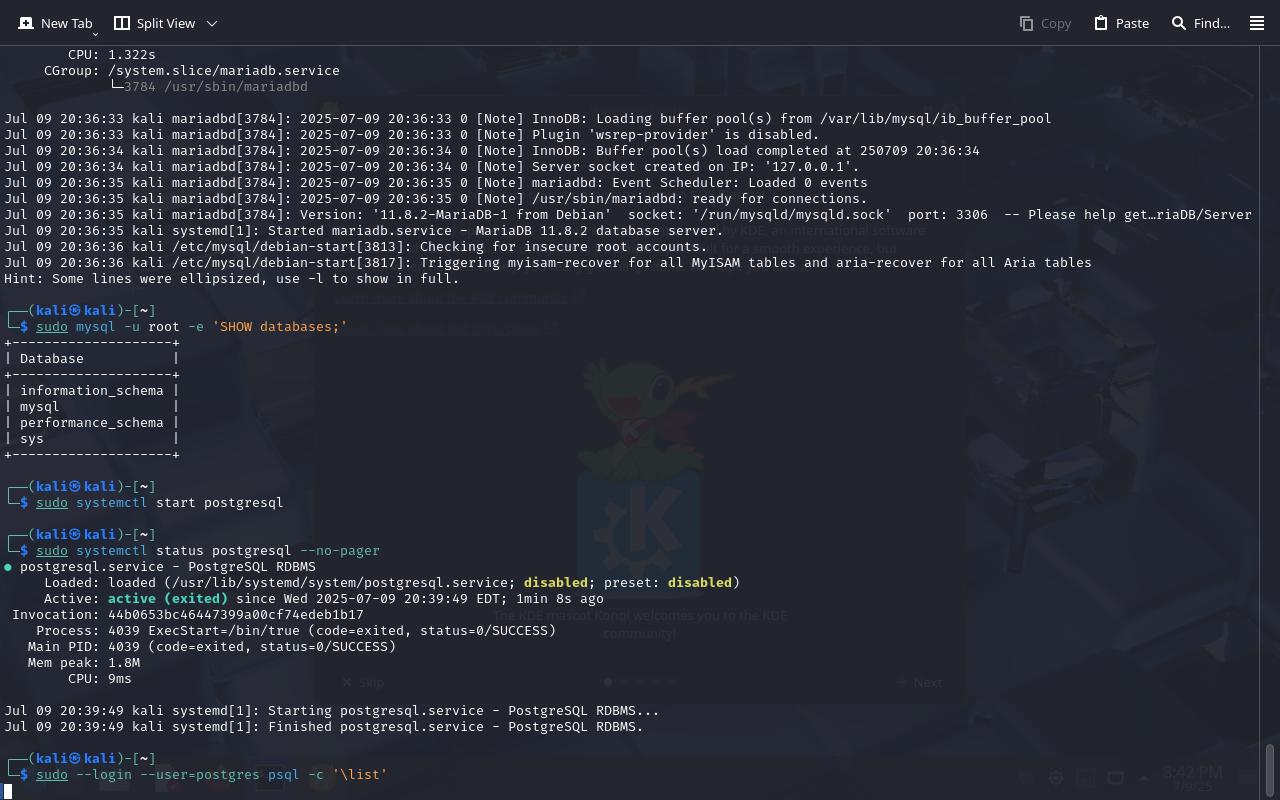This screenshot has width=1280, height=800.
Task: Click the 'Triggering myisam-recover' log line
Action: [548, 263]
